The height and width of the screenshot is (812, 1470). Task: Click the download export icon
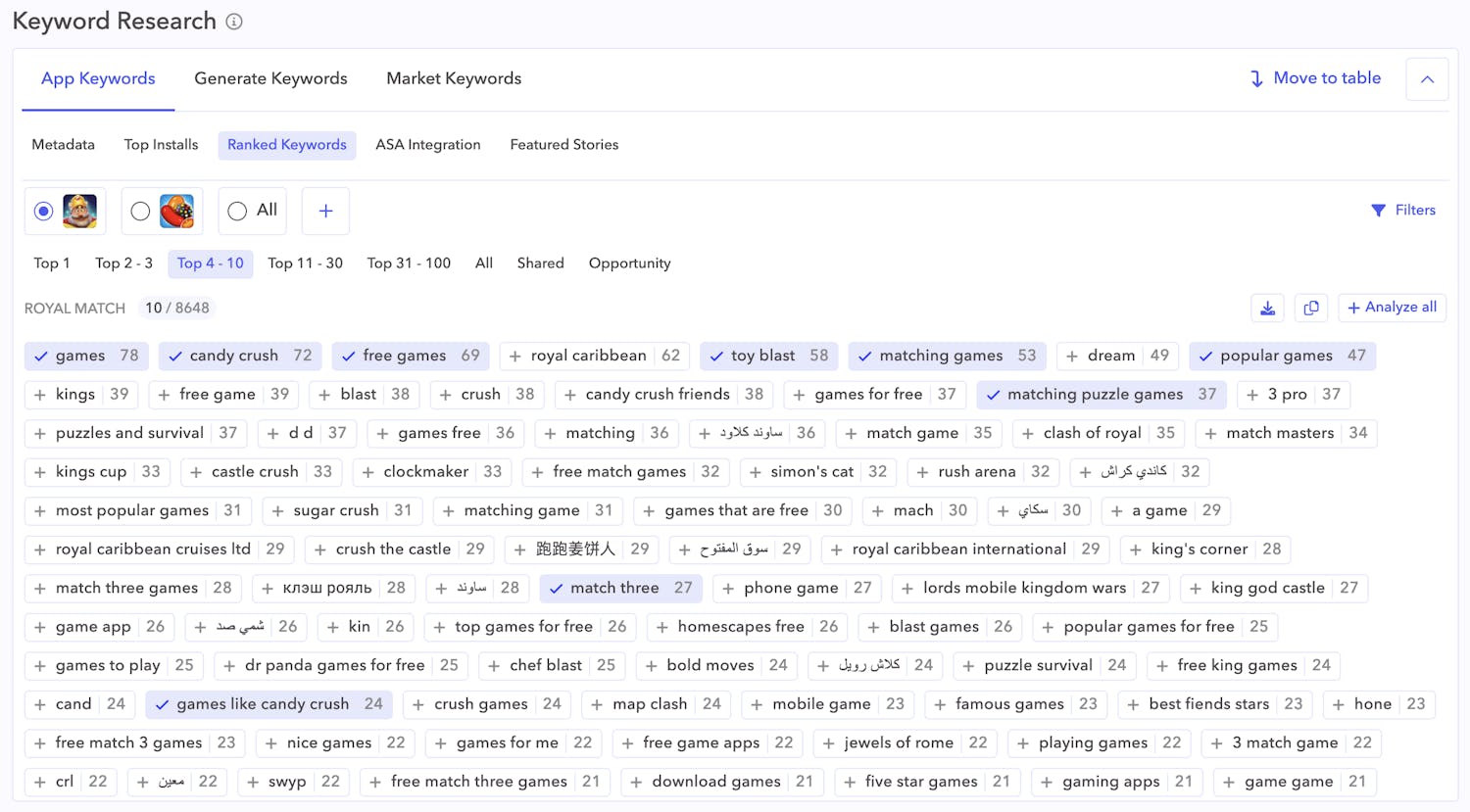point(1267,308)
